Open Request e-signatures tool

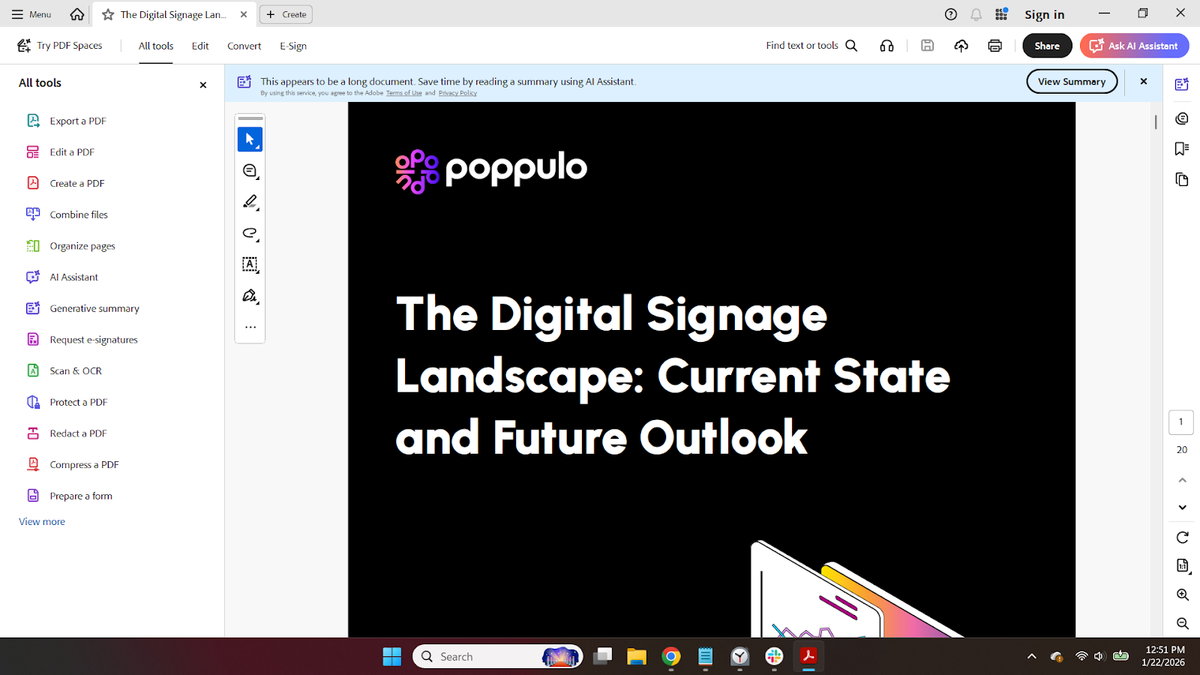[81, 340]
